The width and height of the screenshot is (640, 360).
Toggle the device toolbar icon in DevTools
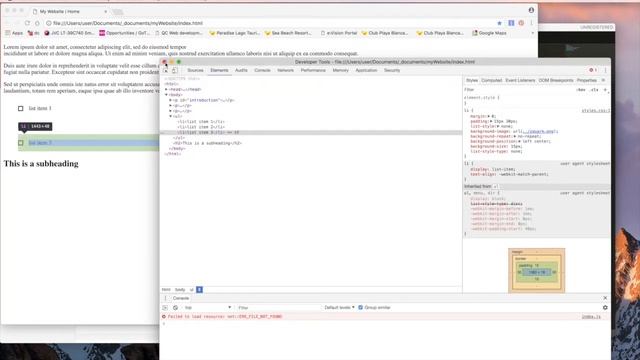coord(175,71)
